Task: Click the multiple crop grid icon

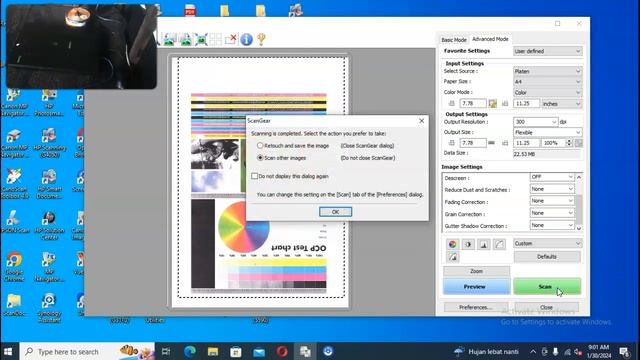Action: tap(216, 40)
